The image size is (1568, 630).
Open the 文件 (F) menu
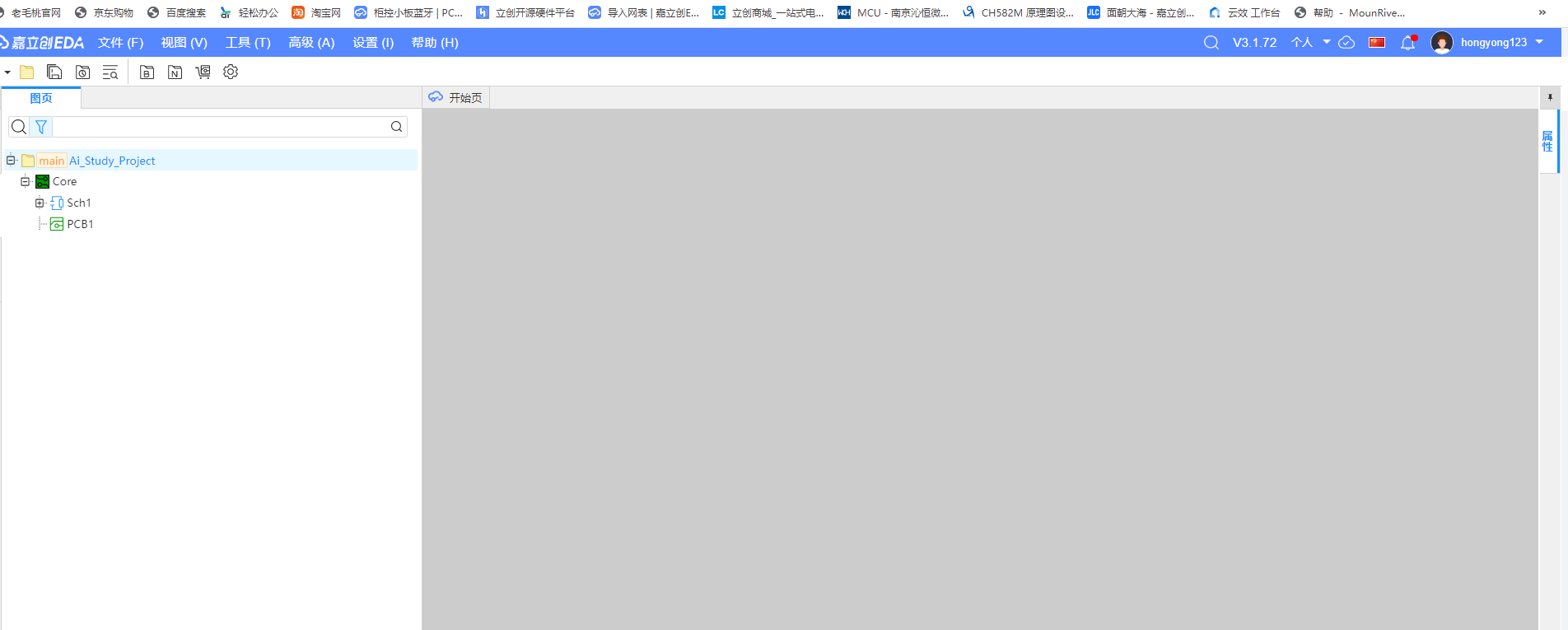[120, 43]
